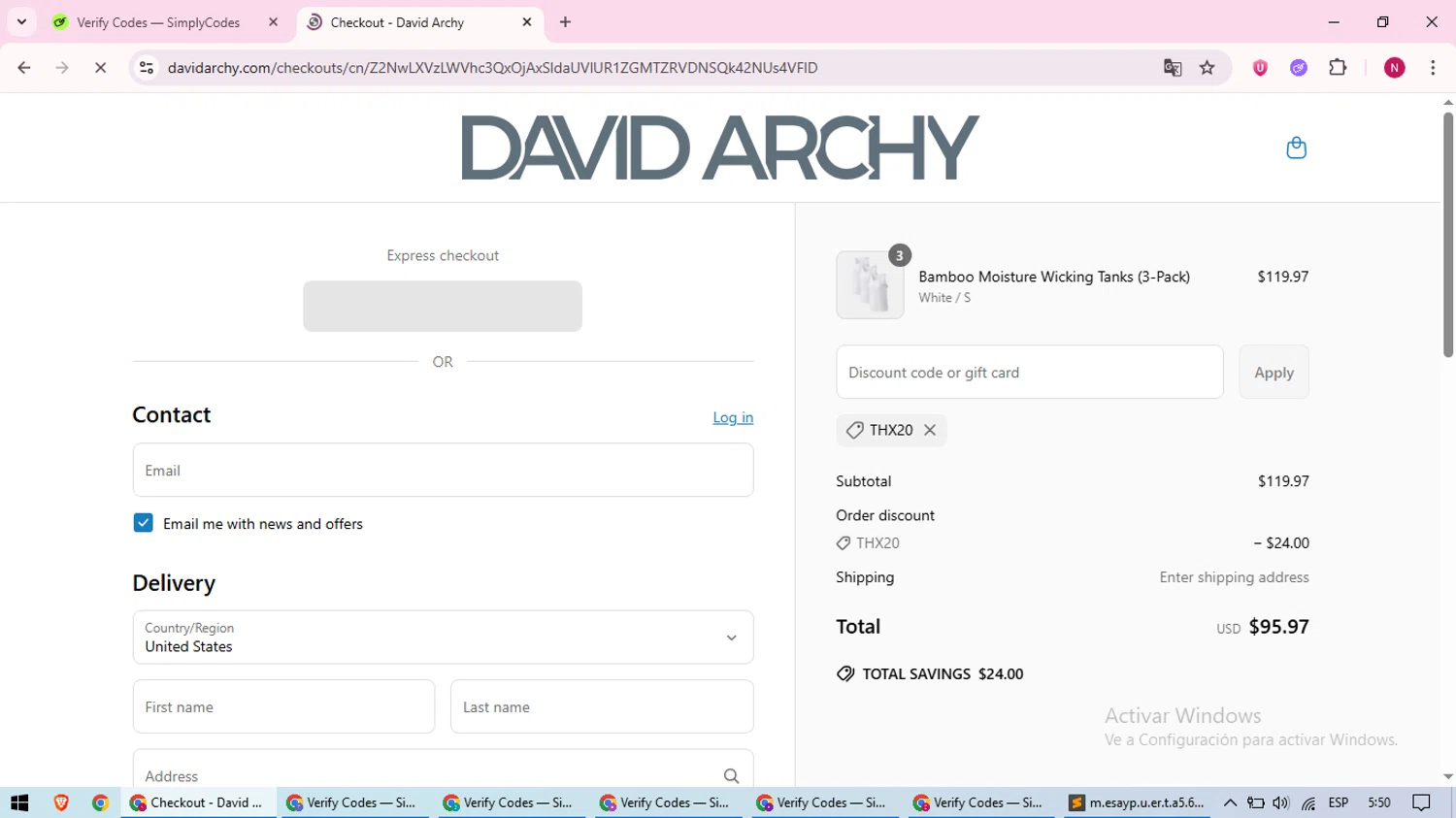Focus the Last name field
Image resolution: width=1456 pixels, height=818 pixels.
click(x=602, y=706)
